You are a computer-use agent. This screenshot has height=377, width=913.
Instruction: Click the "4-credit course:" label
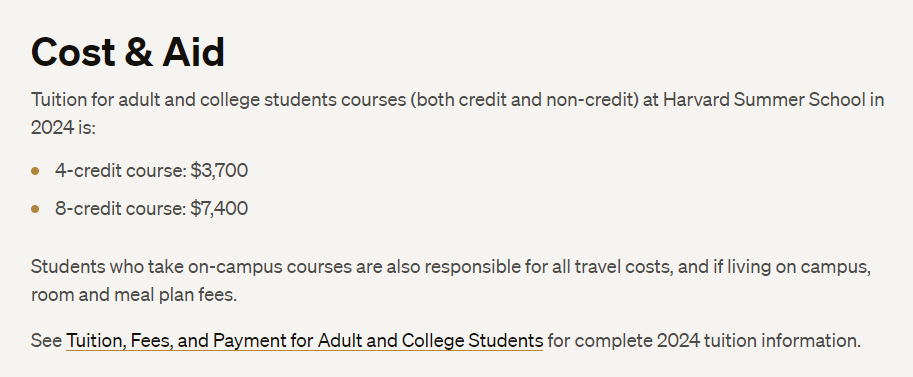(x=121, y=171)
